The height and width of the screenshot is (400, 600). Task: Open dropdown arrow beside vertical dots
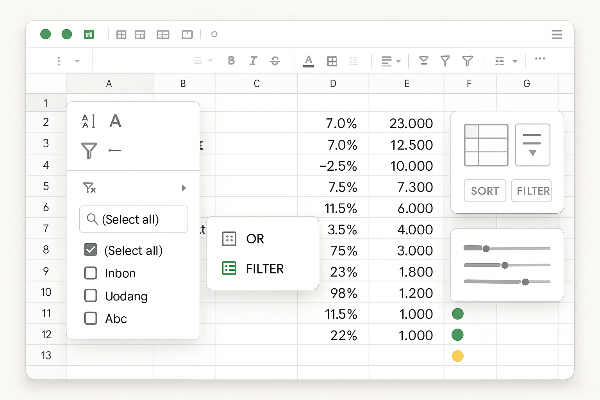point(77,61)
